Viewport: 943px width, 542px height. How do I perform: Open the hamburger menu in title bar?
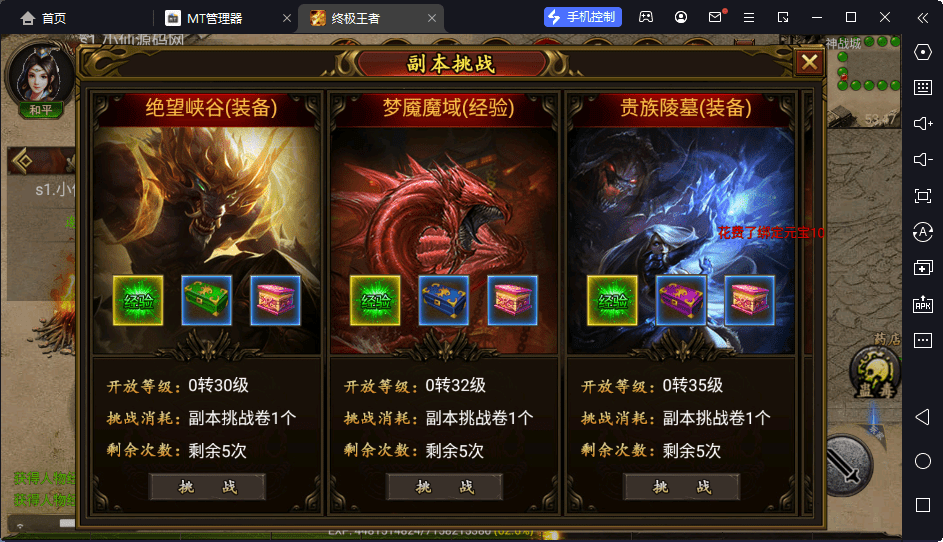pos(749,17)
